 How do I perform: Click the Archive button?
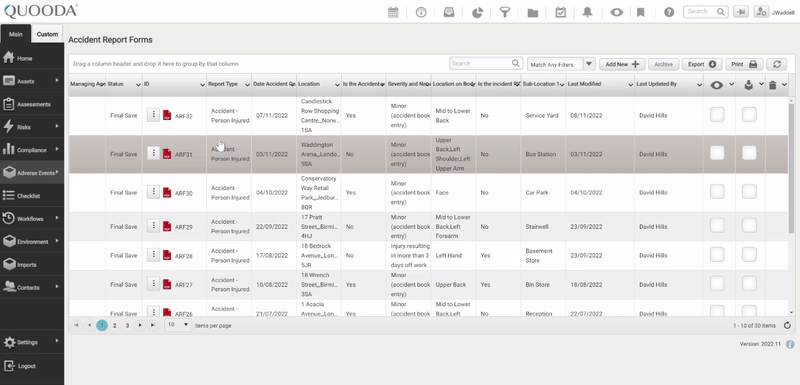pyautogui.click(x=663, y=64)
